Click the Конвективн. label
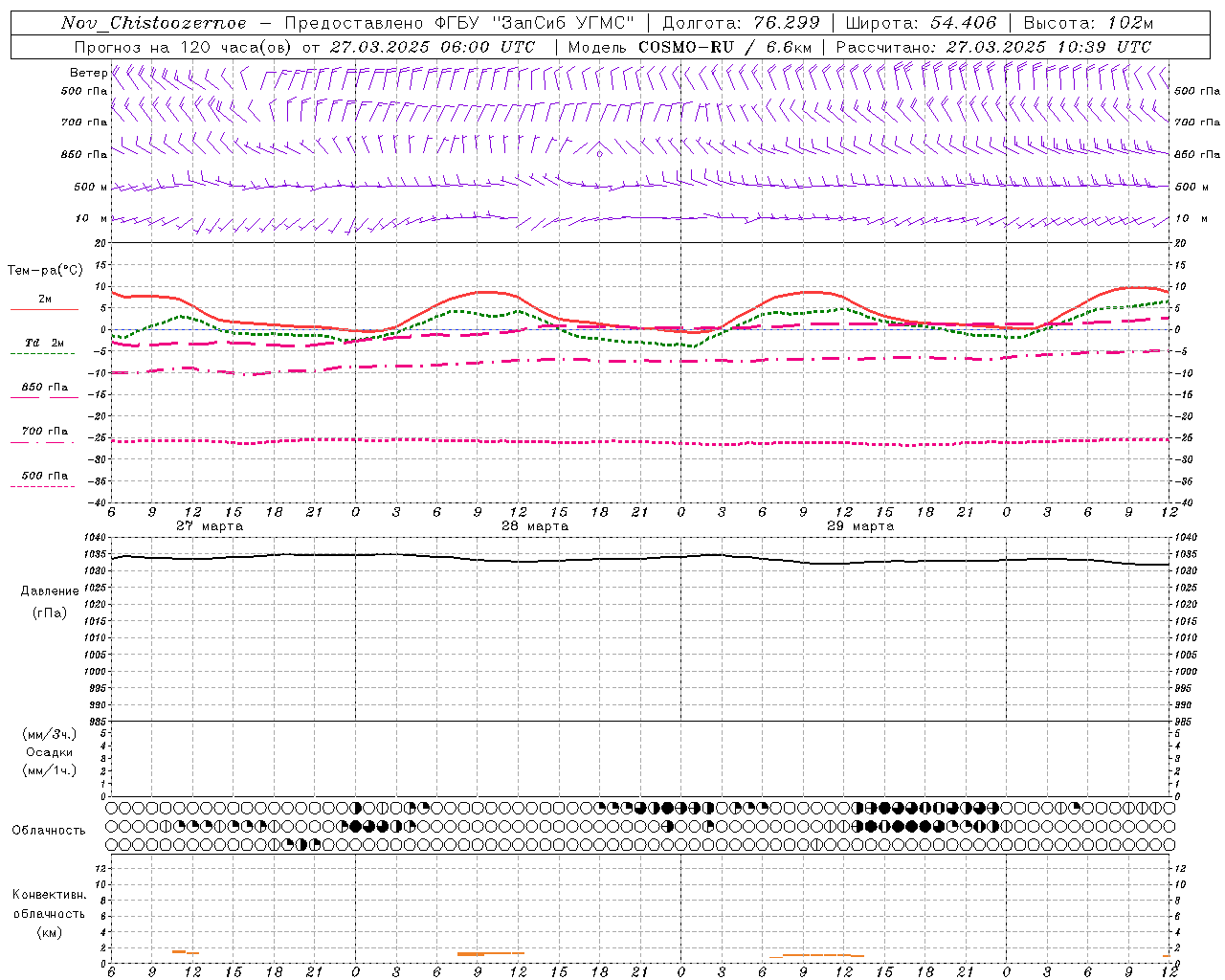1225x980 pixels. coord(50,895)
